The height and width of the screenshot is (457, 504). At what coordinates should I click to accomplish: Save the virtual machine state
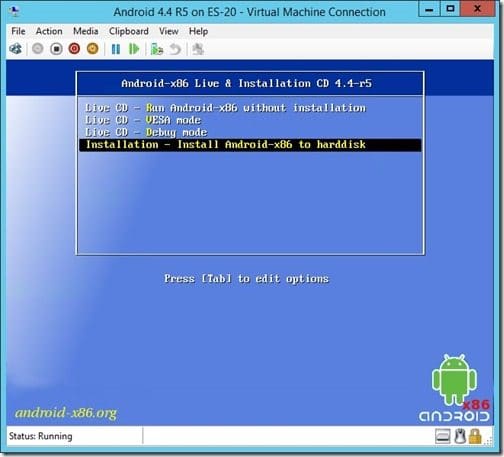click(93, 49)
